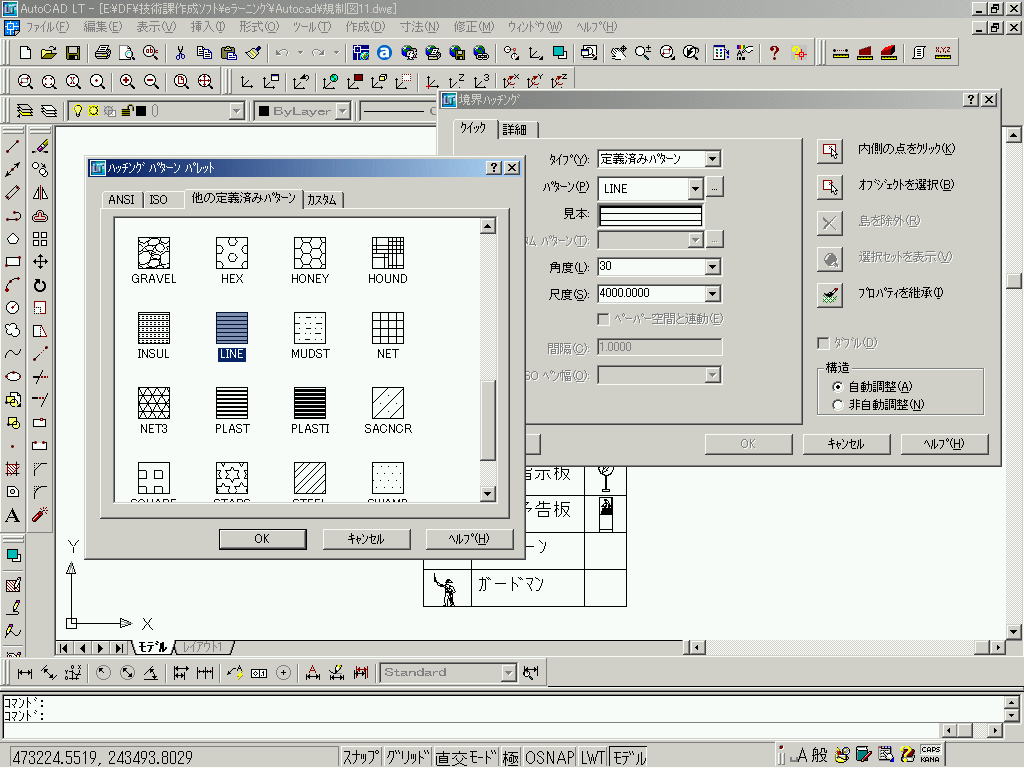Pick the HEX hatch pattern
The height and width of the screenshot is (768, 1024).
pyautogui.click(x=232, y=253)
